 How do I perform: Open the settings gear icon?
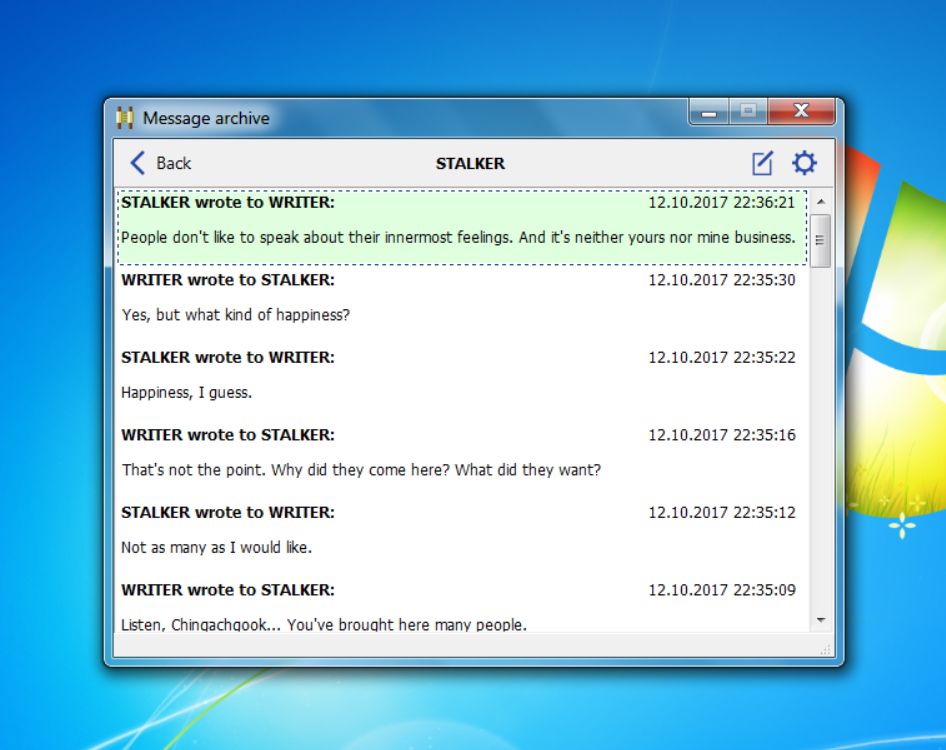coord(804,163)
